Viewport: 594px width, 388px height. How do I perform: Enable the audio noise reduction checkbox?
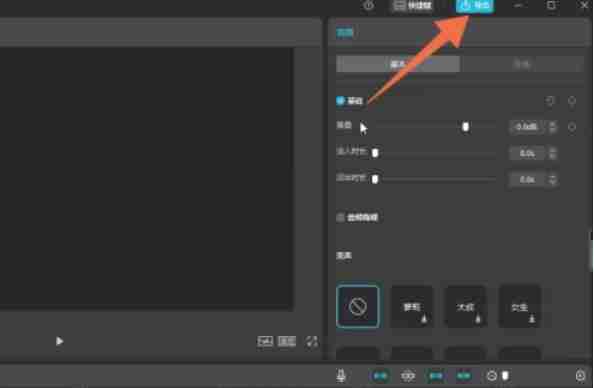(341, 217)
